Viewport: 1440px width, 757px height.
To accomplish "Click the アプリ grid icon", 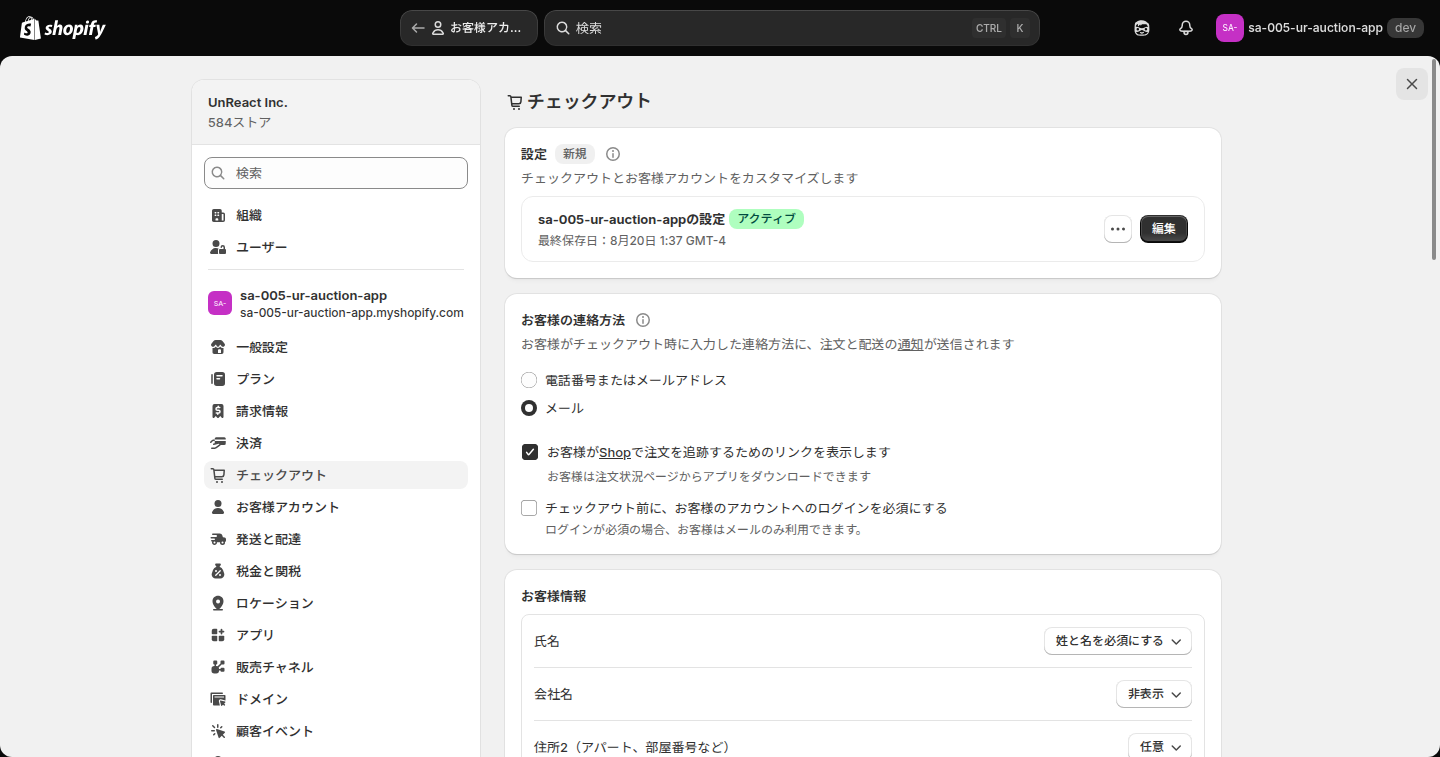I will pyautogui.click(x=218, y=635).
